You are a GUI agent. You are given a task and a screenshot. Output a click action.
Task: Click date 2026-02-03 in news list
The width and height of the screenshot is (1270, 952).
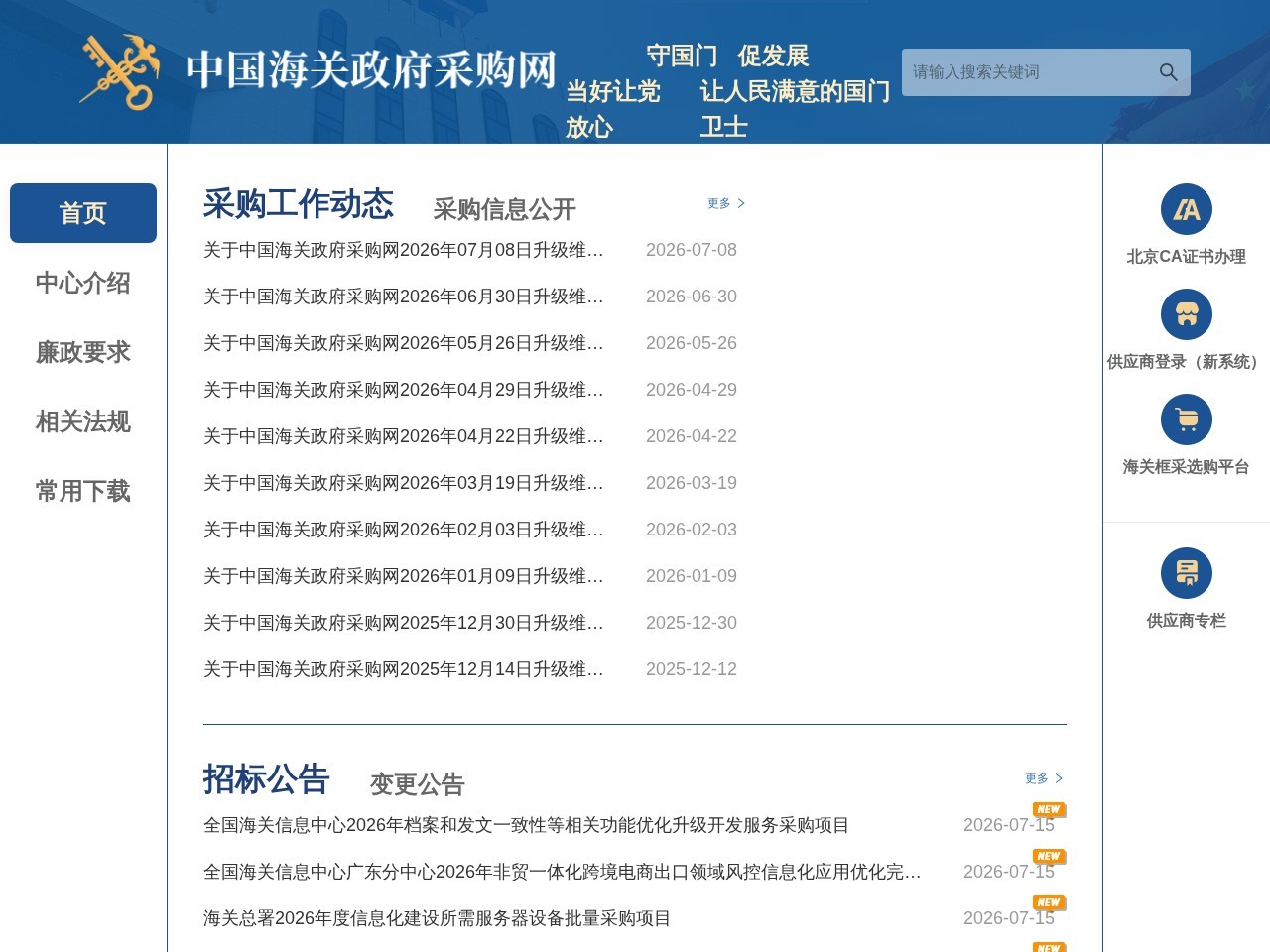coord(692,530)
